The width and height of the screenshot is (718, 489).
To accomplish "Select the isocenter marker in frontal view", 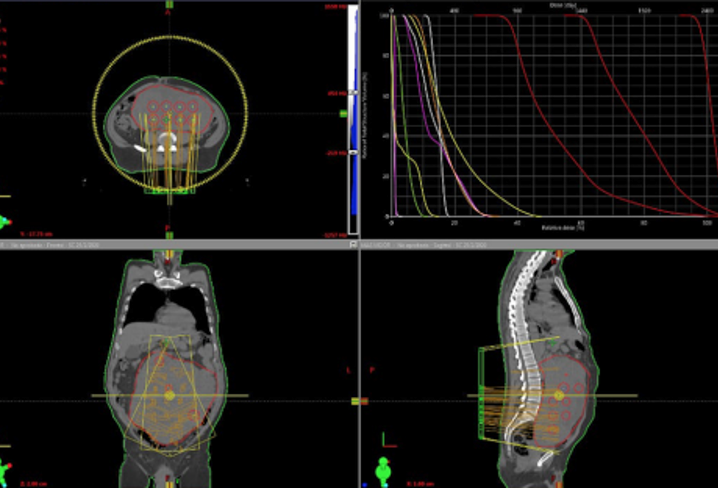I will [x=169, y=395].
